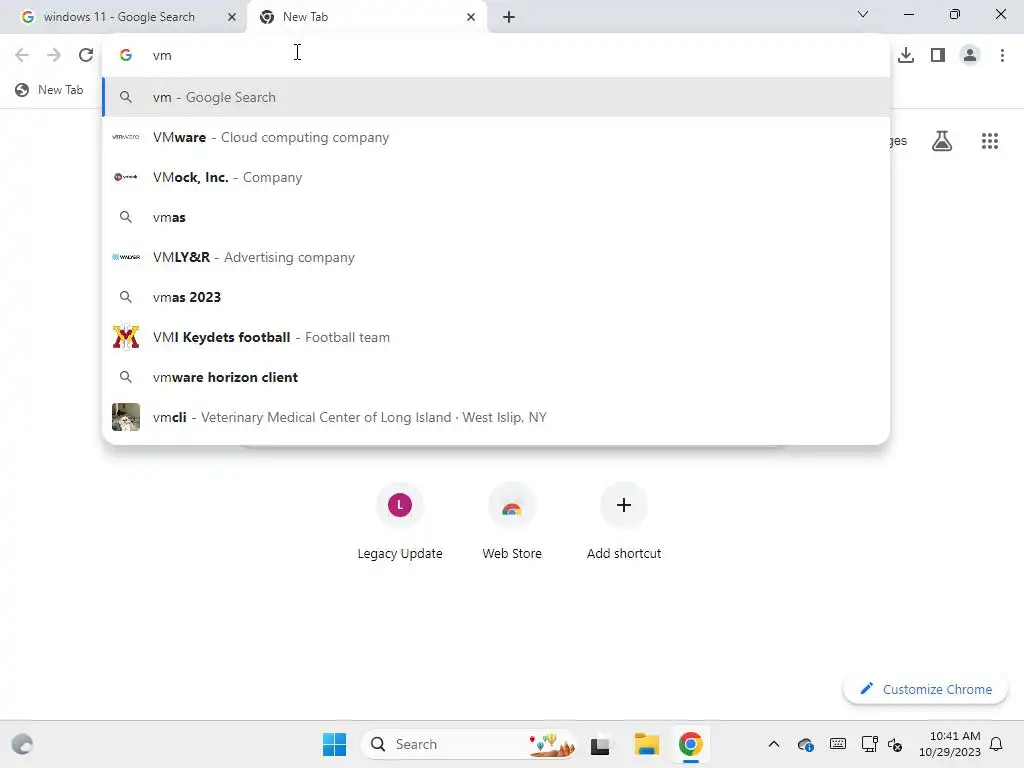Open the Legacy Update shortcut
Screen dimensions: 1024x768
pos(400,522)
